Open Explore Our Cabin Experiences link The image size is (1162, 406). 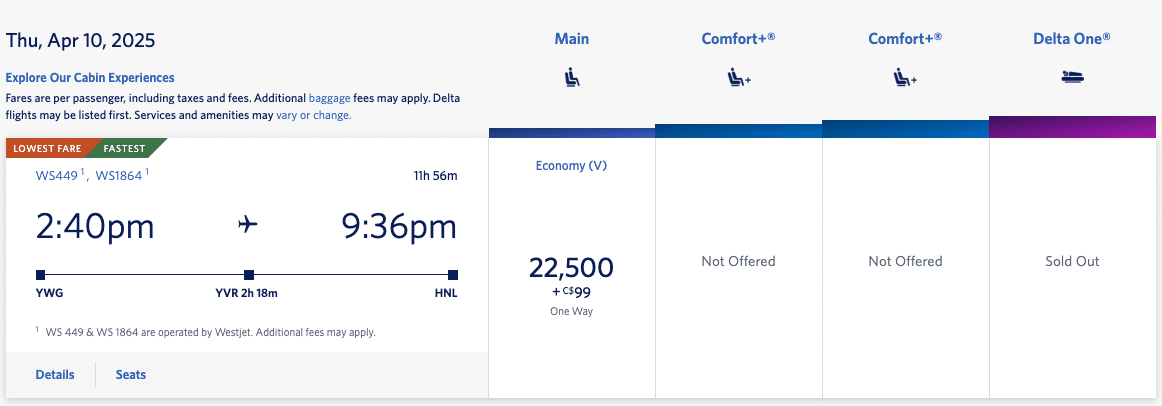pos(90,77)
